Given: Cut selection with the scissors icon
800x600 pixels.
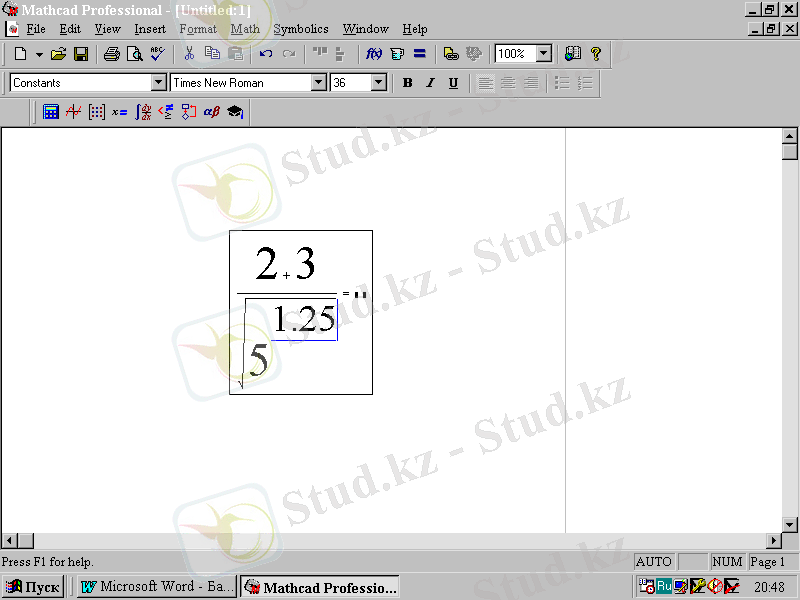Looking at the screenshot, I should tap(189, 54).
